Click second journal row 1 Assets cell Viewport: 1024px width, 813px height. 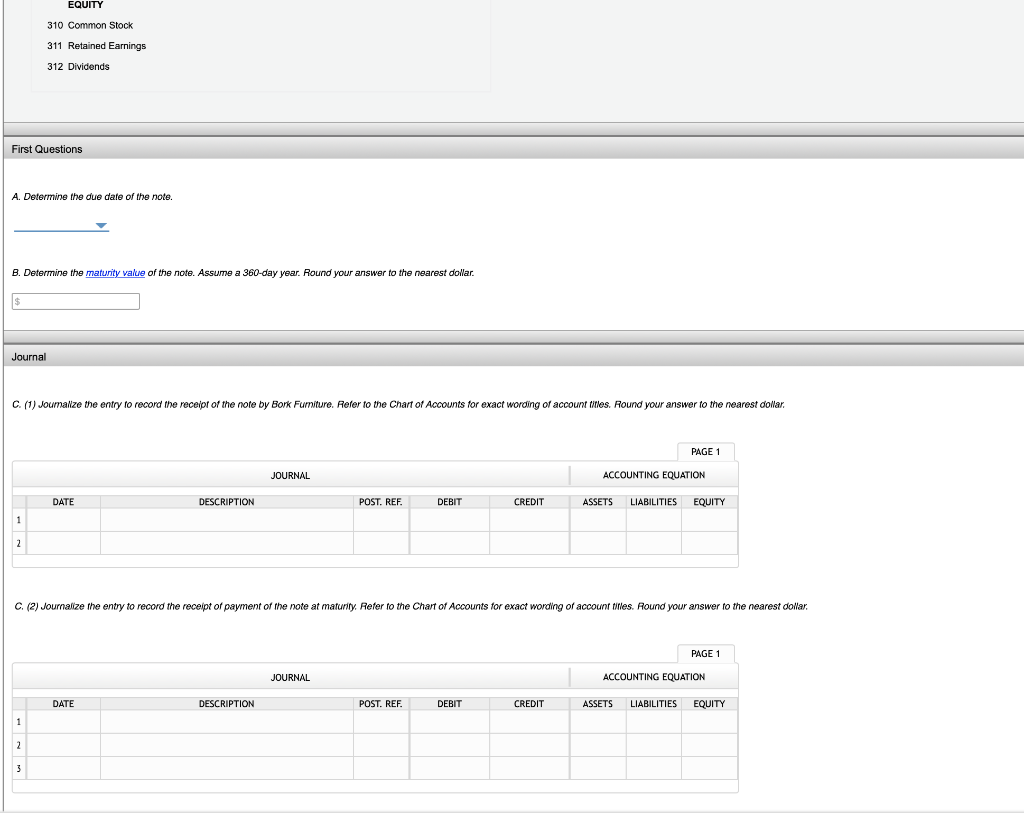coord(598,722)
